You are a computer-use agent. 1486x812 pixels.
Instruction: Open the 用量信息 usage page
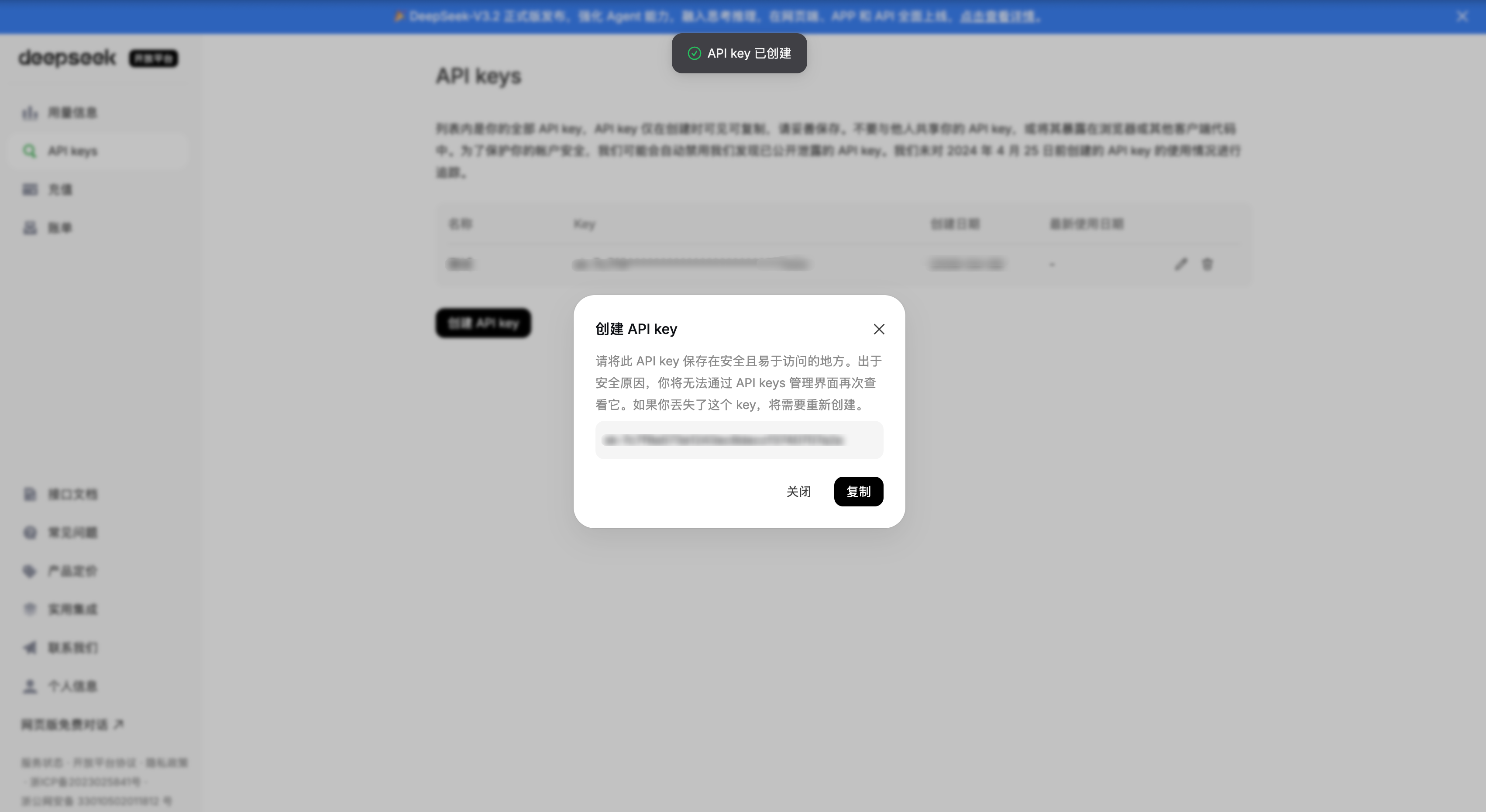coord(72,113)
